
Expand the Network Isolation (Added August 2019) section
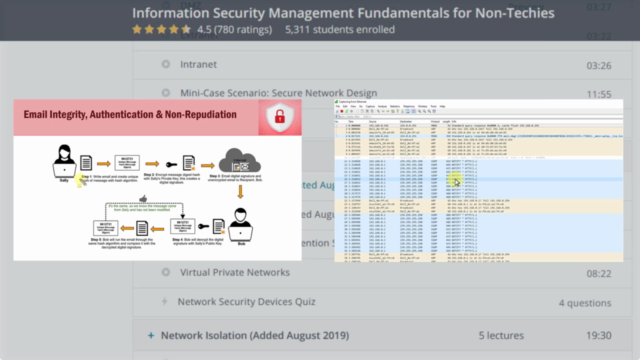[x=151, y=336]
